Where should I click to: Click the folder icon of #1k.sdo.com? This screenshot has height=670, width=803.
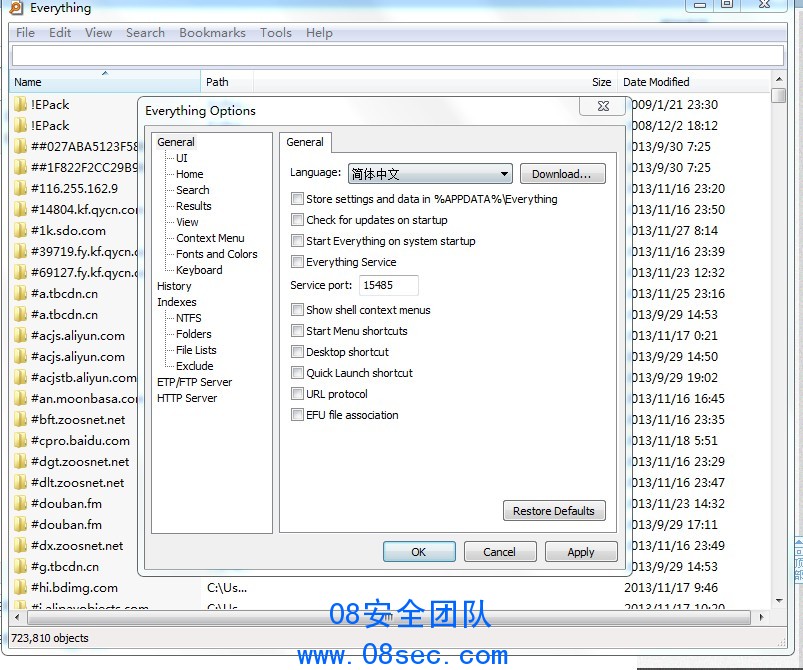pos(20,231)
